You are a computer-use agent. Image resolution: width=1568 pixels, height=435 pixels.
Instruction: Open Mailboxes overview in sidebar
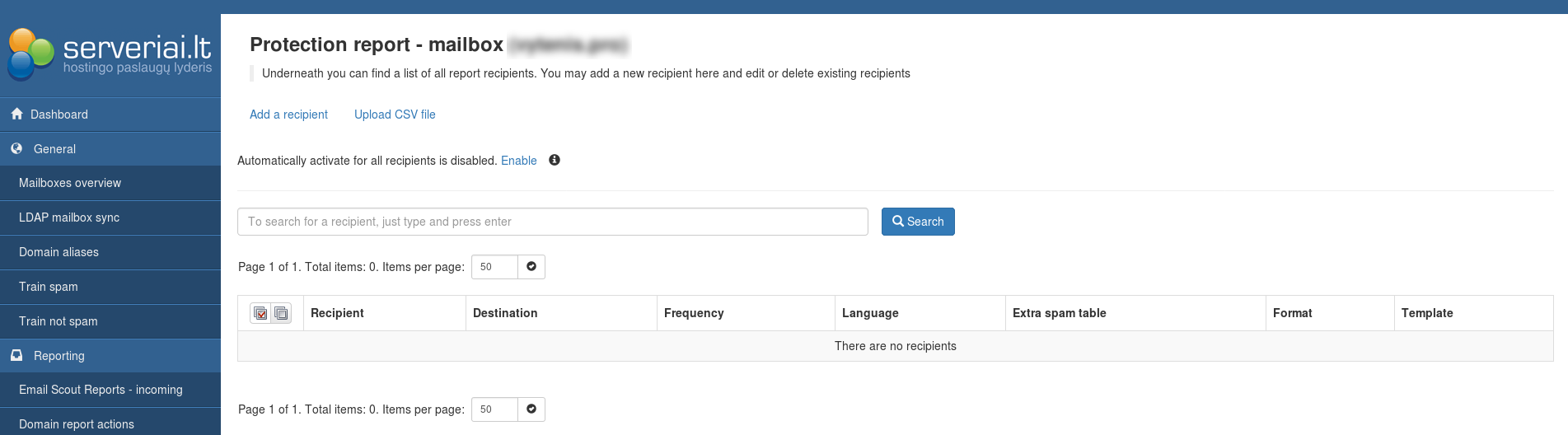[x=70, y=183]
